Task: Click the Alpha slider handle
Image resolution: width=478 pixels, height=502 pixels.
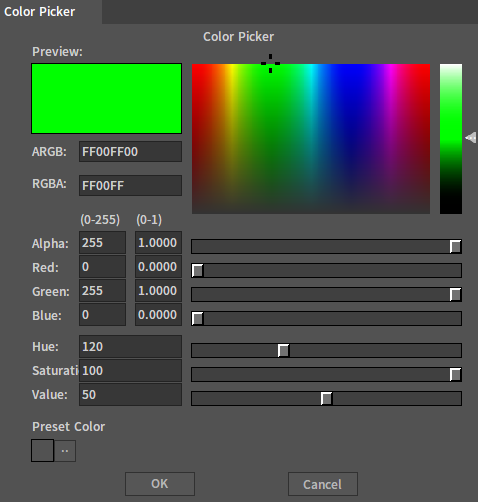Action: (x=455, y=246)
